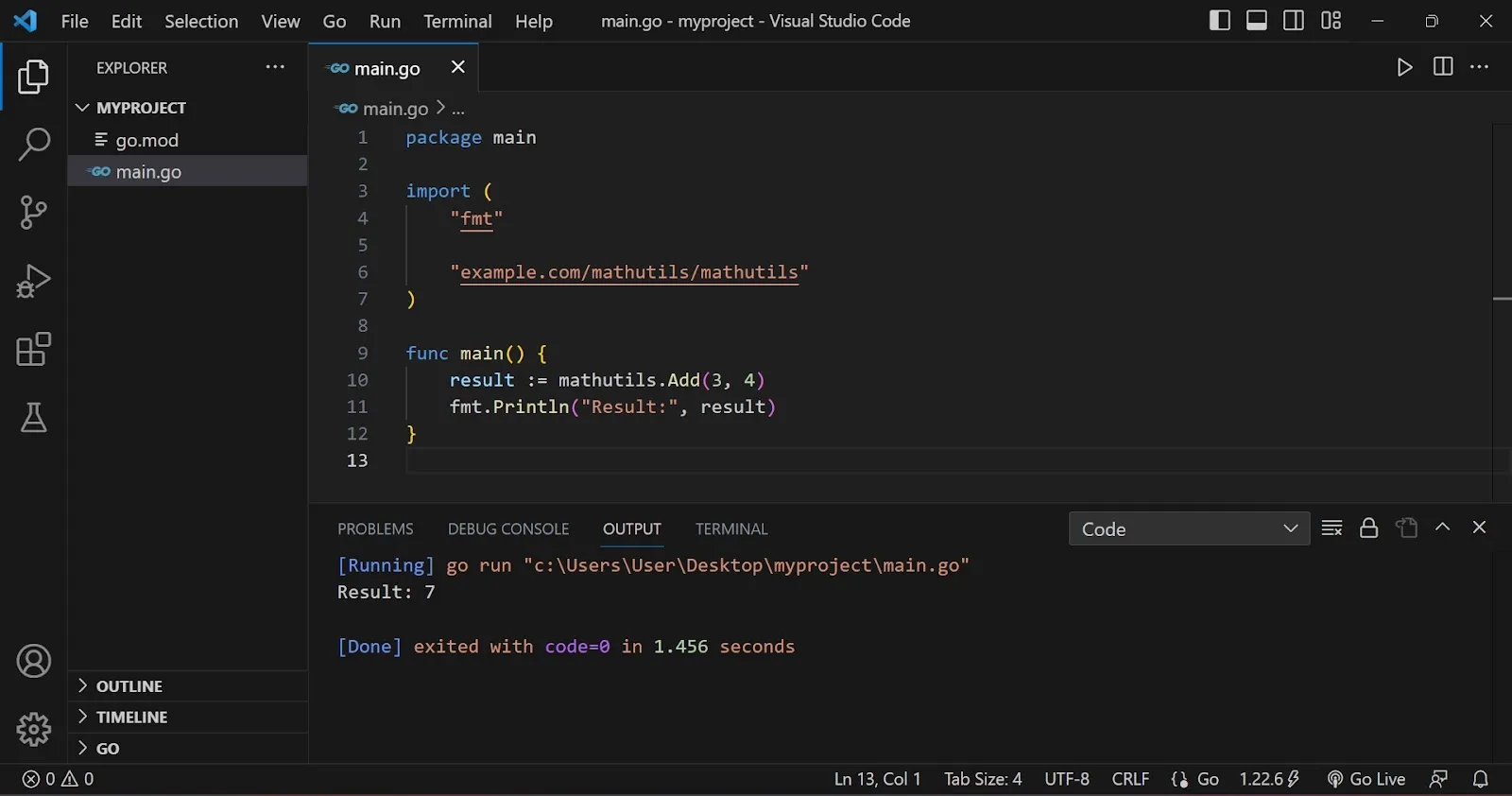Click the Go Live broadcast button
This screenshot has width=1512, height=796.
(1366, 779)
